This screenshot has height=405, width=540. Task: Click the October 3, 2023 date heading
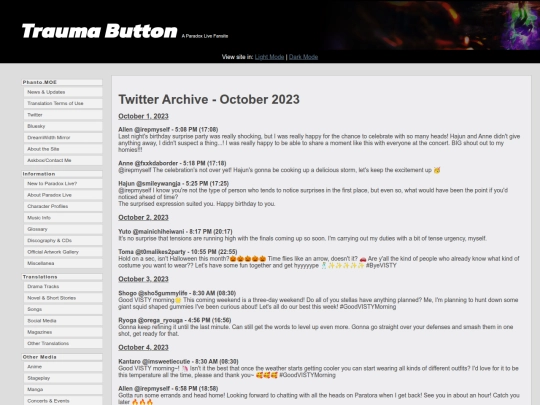(143, 279)
